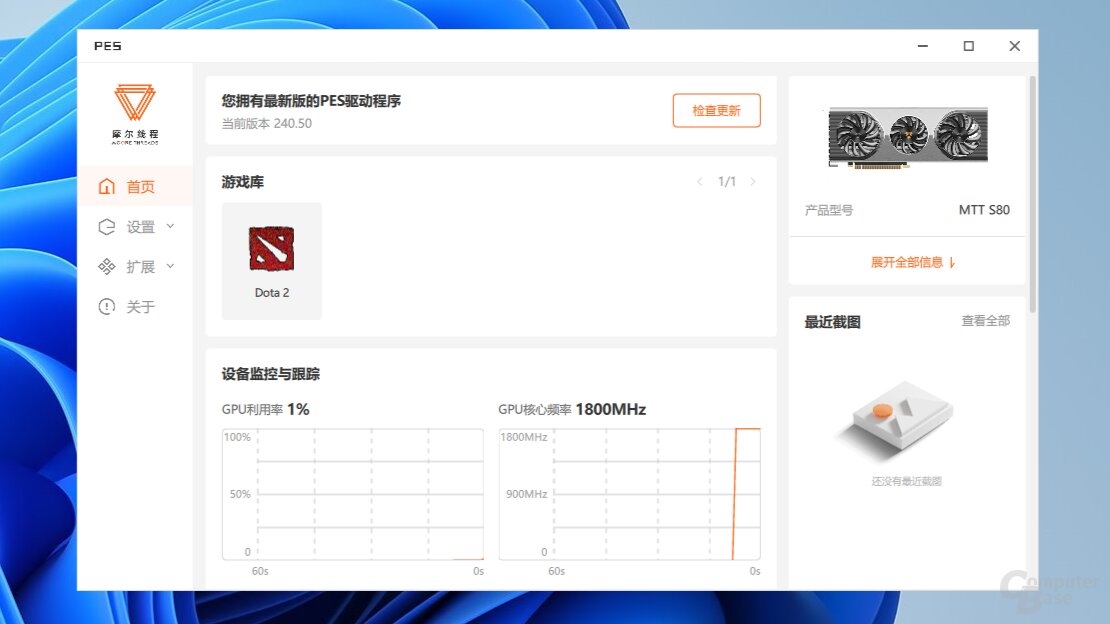Go to previous game library page
This screenshot has width=1110, height=624.
point(699,182)
